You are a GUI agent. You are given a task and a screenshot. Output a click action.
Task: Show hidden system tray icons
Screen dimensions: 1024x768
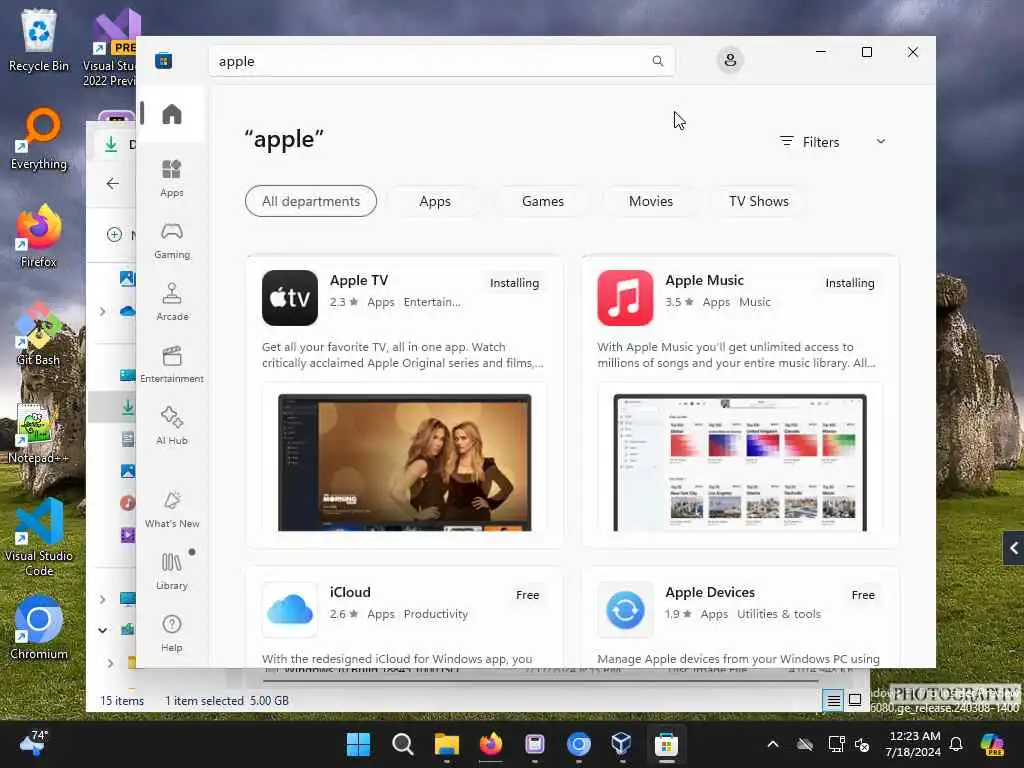point(773,744)
